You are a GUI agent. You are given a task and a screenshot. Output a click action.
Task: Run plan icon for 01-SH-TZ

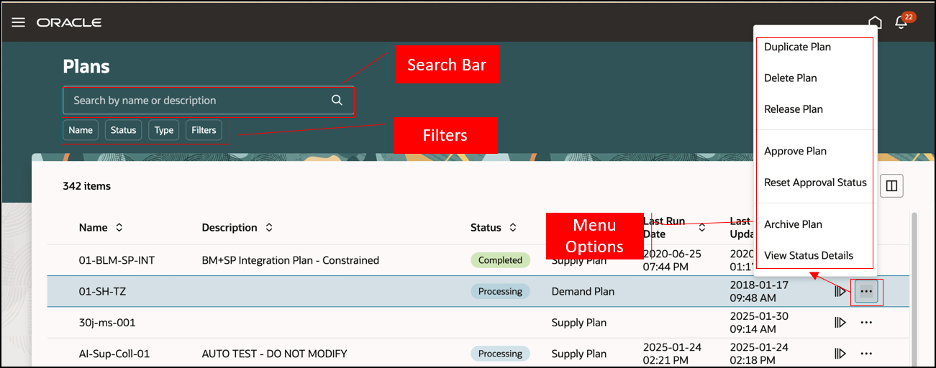point(840,292)
